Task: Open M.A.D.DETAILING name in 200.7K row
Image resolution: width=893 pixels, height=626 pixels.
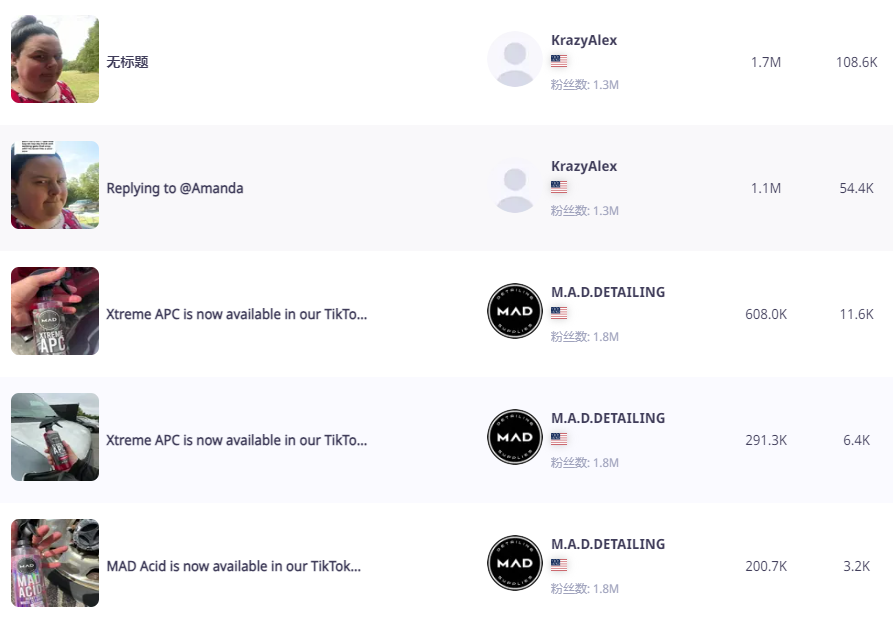Action: pyautogui.click(x=608, y=544)
